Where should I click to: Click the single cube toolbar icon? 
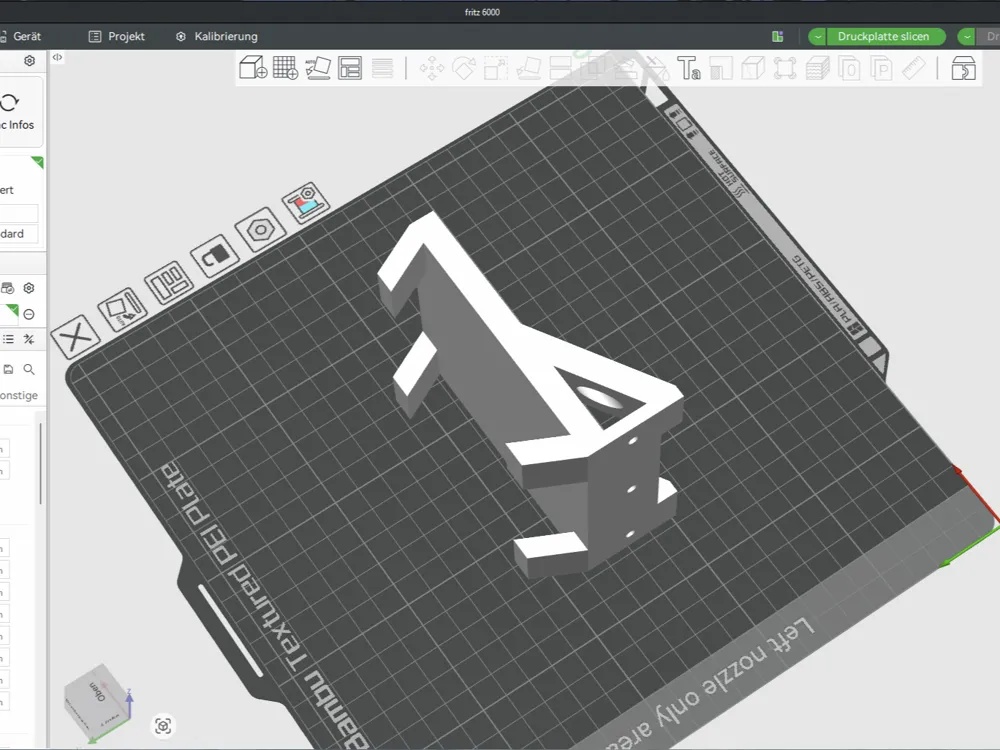tap(753, 68)
